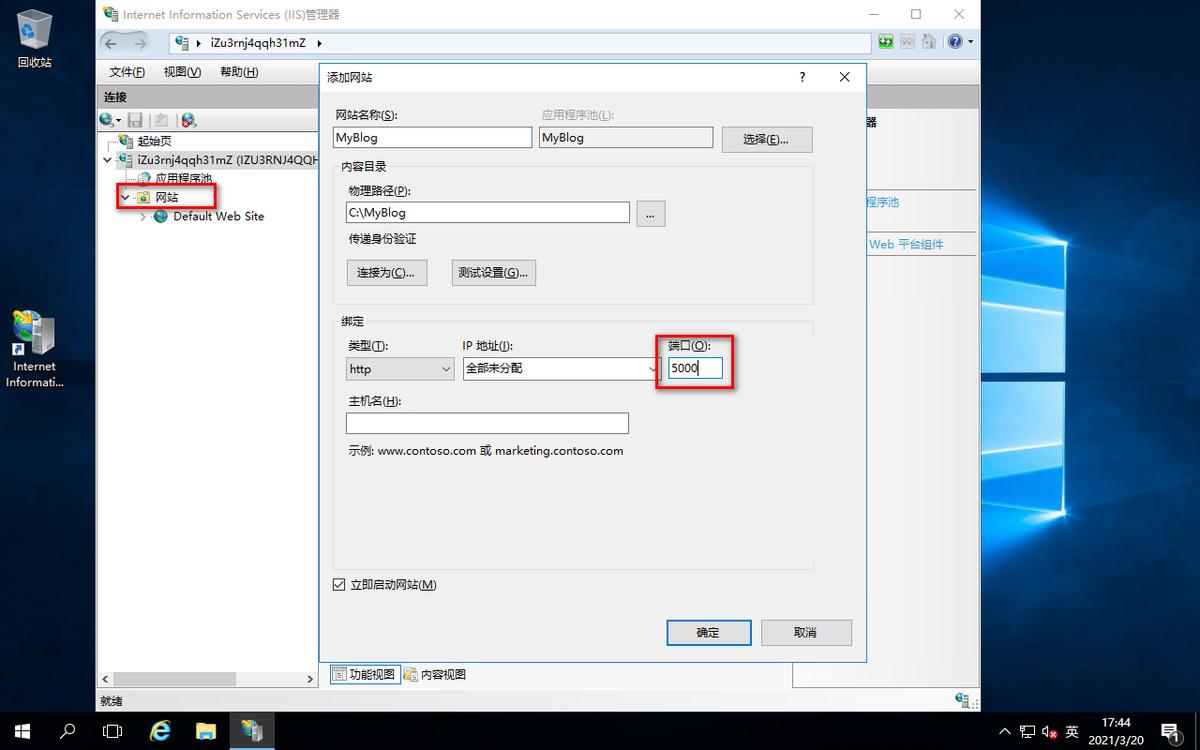Click the grayed stop icon beside refresh

pos(907,42)
